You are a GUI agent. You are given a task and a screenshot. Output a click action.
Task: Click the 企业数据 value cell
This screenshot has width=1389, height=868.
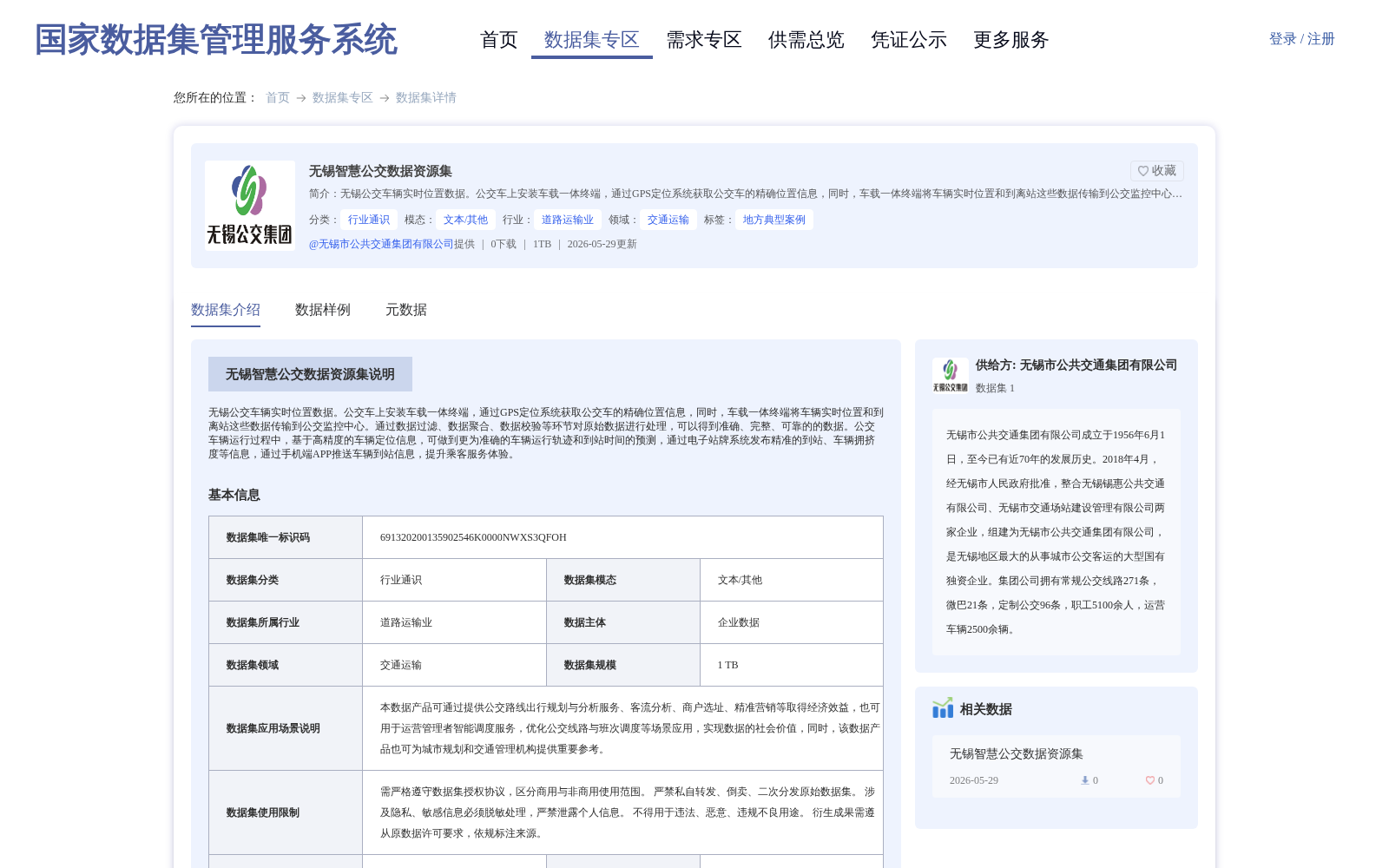792,622
